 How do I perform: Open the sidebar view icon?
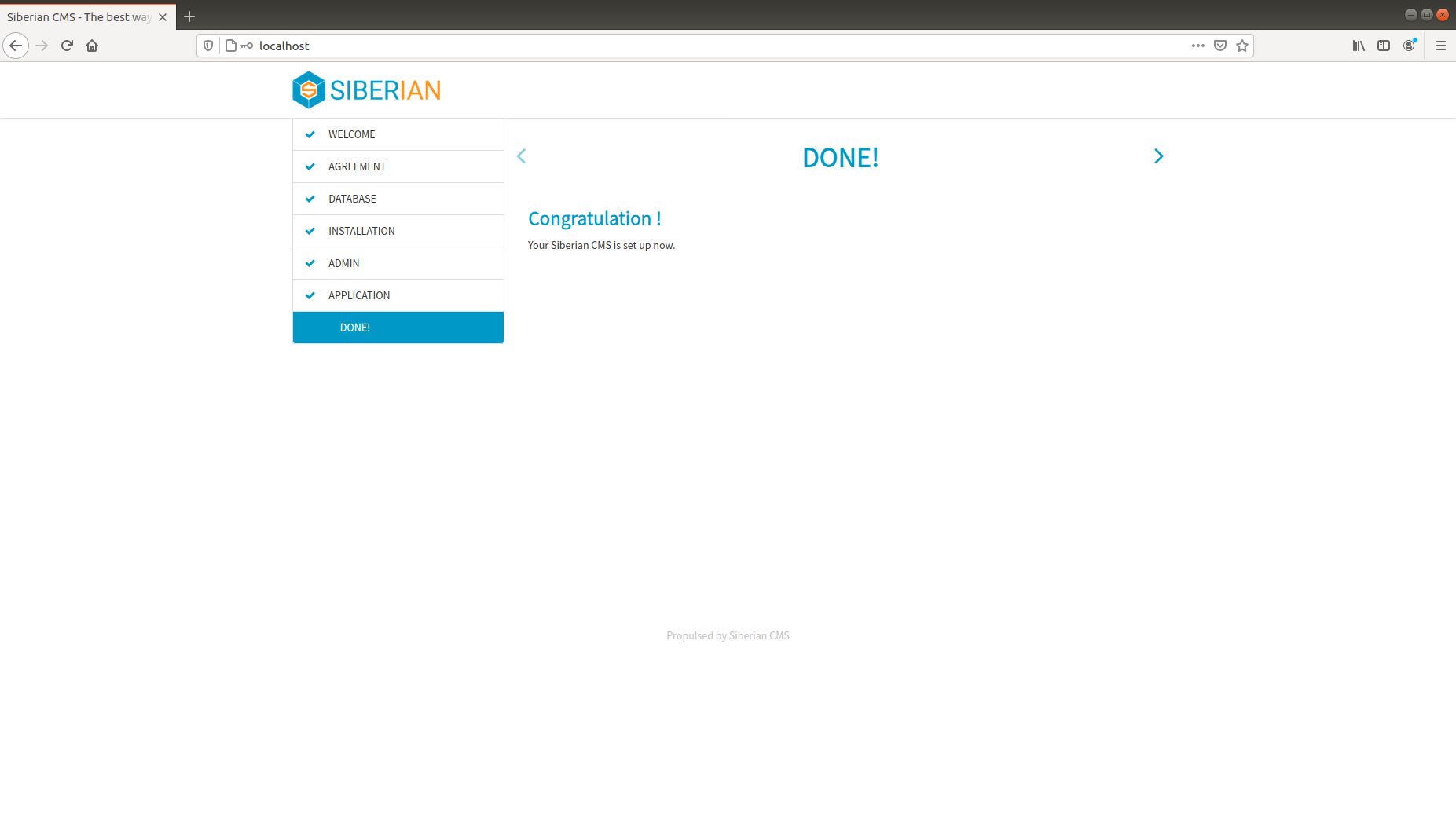(x=1383, y=46)
